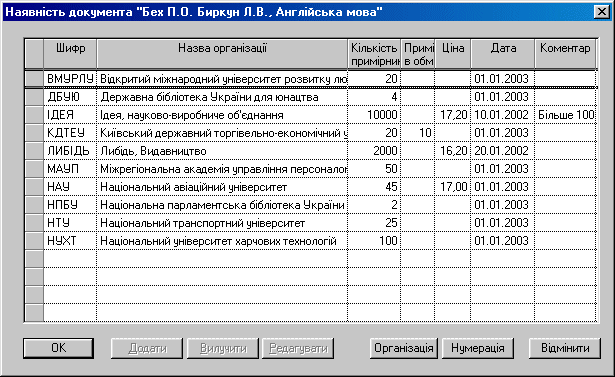
Task: Select the ЛИБІДЬ code cell
Action: point(70,151)
